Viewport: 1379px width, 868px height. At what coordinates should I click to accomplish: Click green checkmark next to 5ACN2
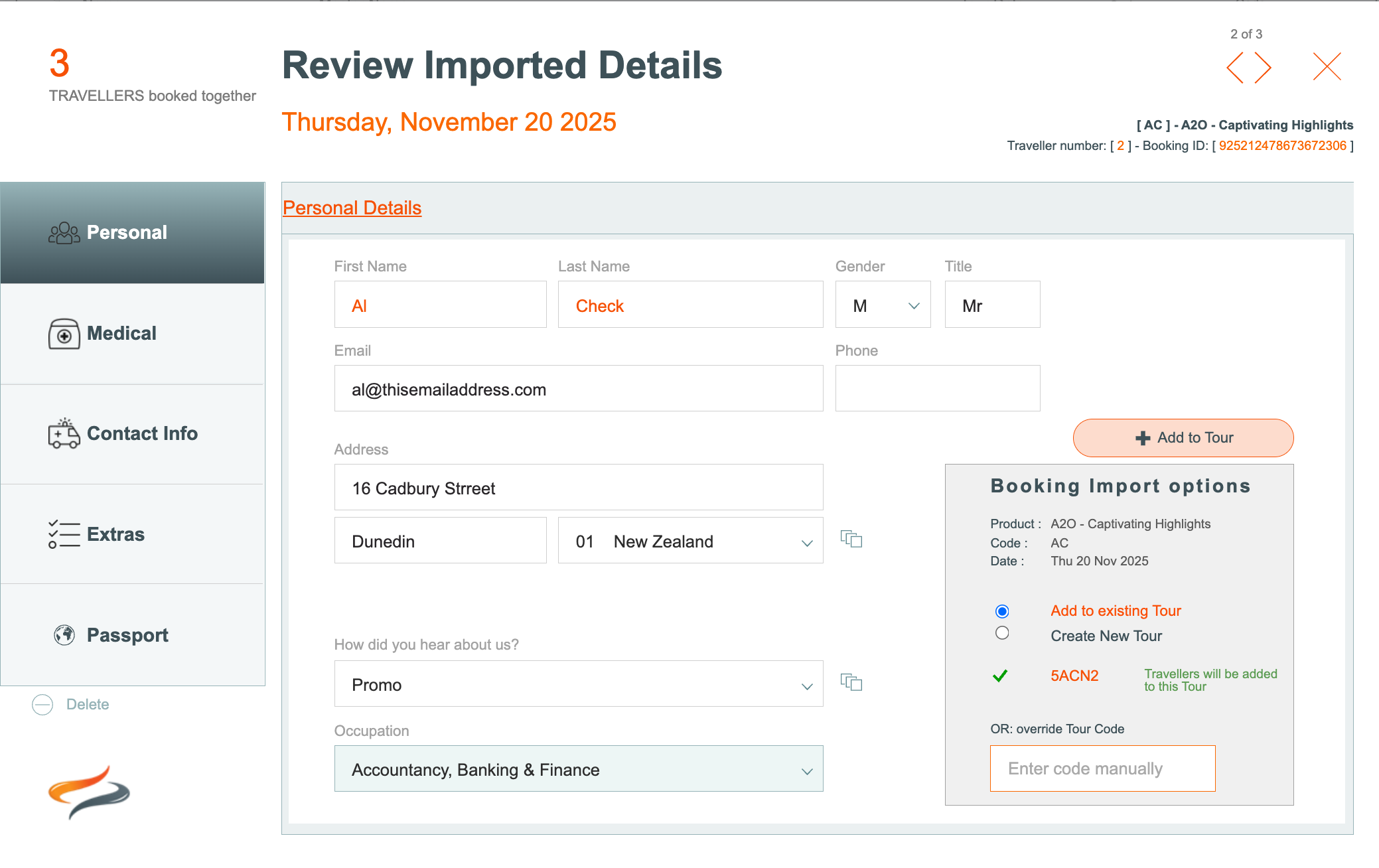click(1000, 676)
